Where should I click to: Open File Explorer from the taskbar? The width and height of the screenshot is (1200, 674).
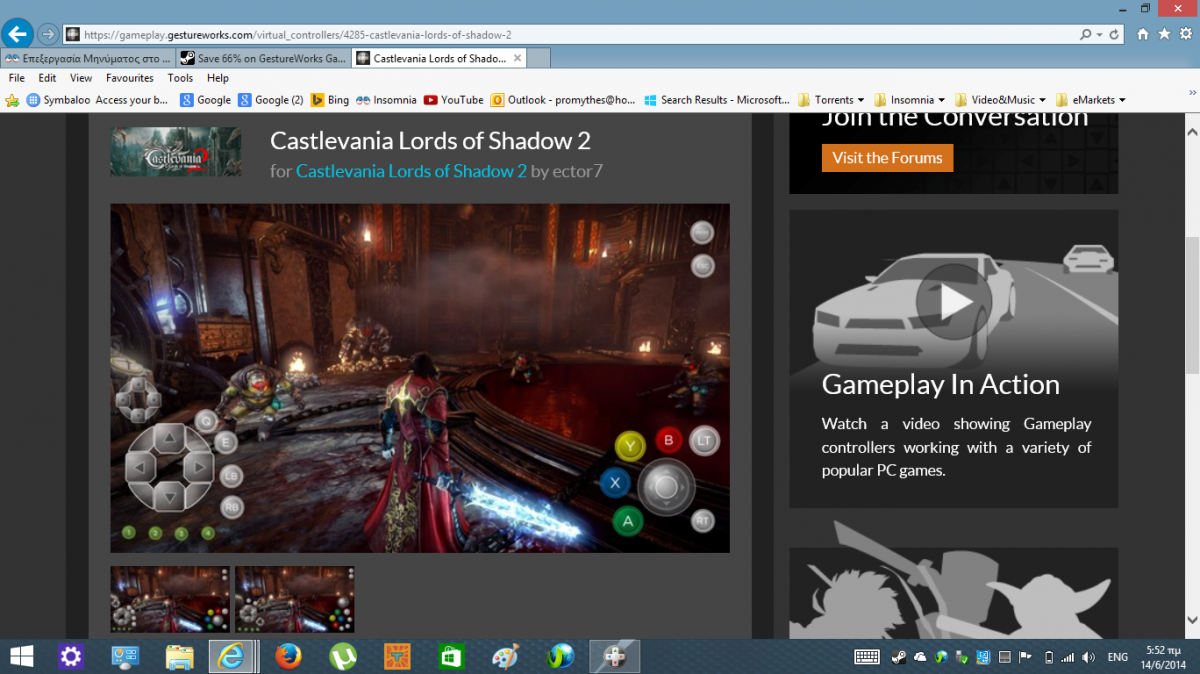coord(179,656)
